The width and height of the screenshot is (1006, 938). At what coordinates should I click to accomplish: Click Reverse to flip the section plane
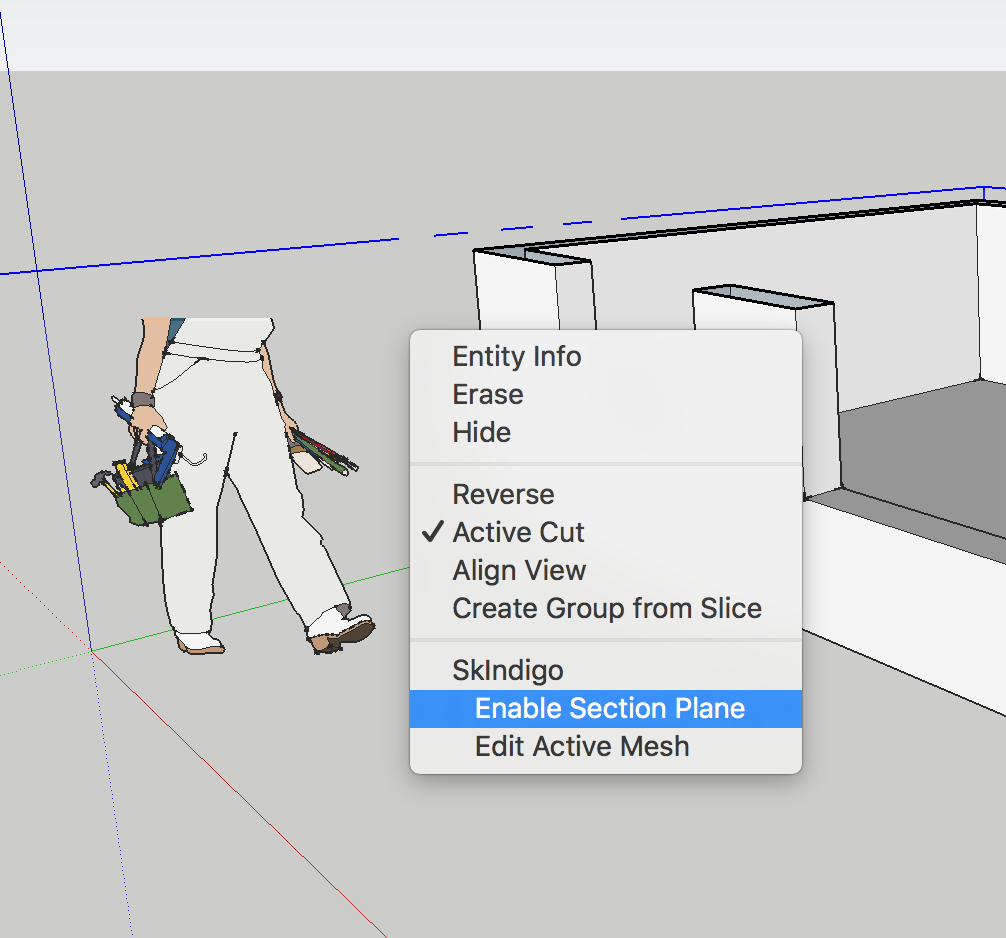coord(606,495)
